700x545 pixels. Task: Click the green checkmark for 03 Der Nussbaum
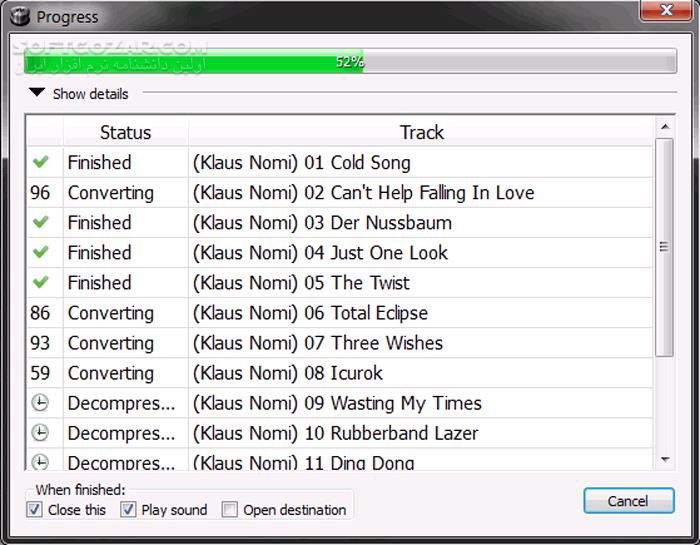point(41,222)
